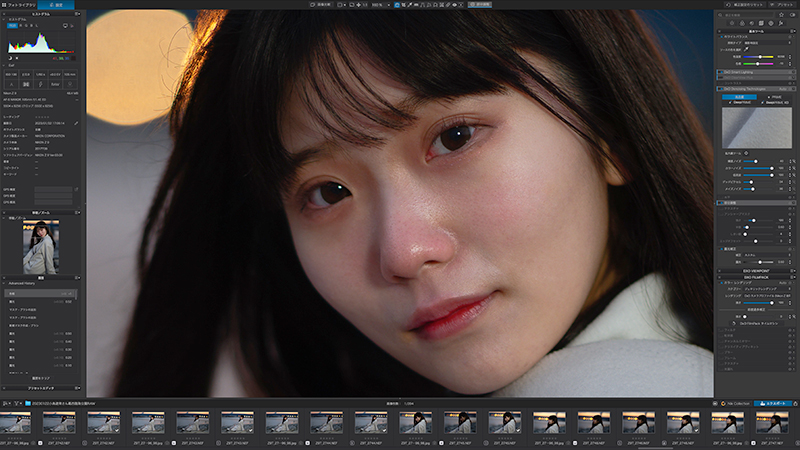Viewport: 800px width, 450px height.
Task: Show the RGB histogram channel
Action: coord(12,26)
